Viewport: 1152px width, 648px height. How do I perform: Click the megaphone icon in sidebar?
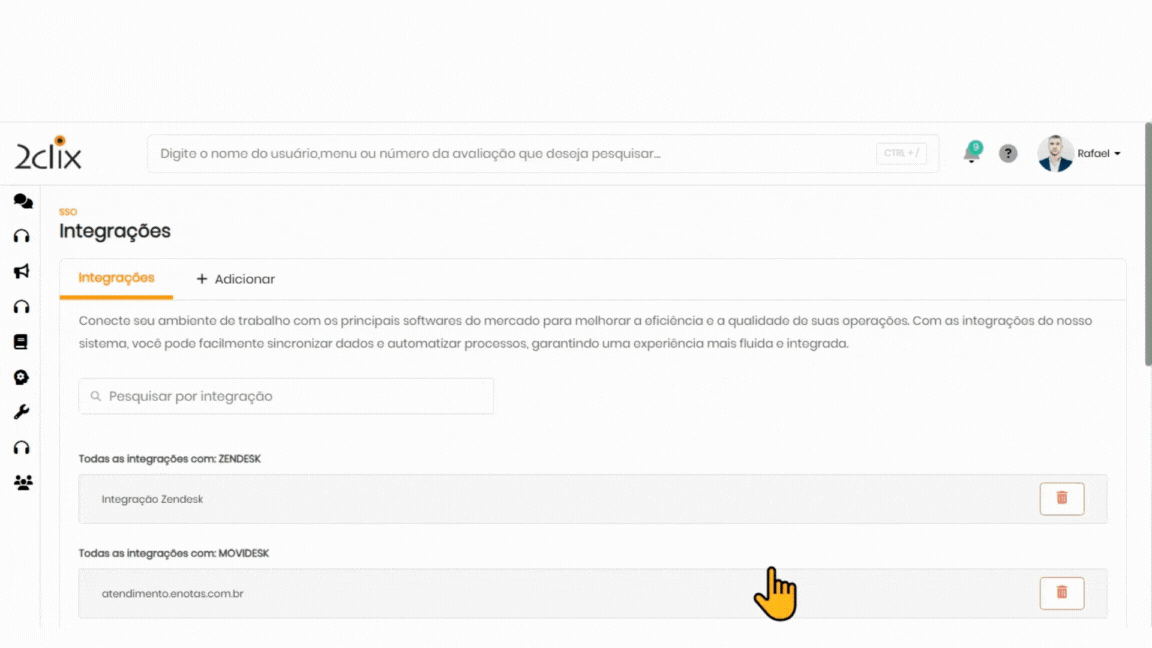coord(21,271)
